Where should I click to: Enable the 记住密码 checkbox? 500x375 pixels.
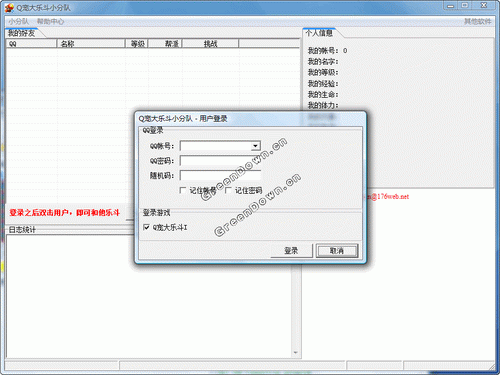(228, 190)
